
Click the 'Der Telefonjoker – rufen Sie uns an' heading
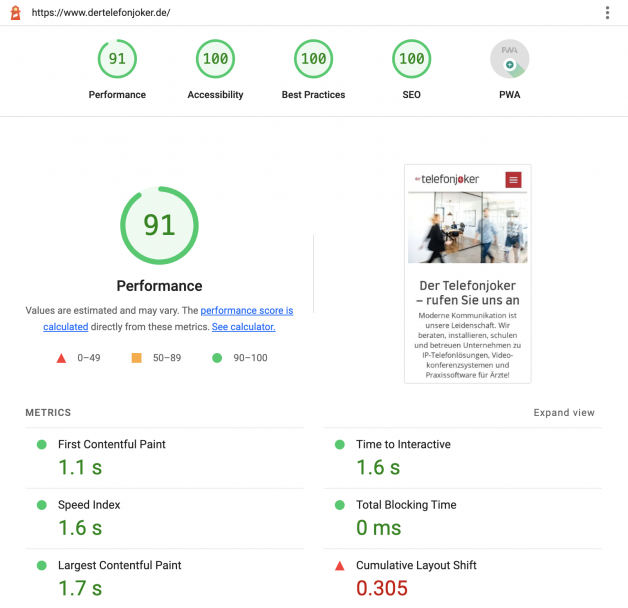[468, 293]
